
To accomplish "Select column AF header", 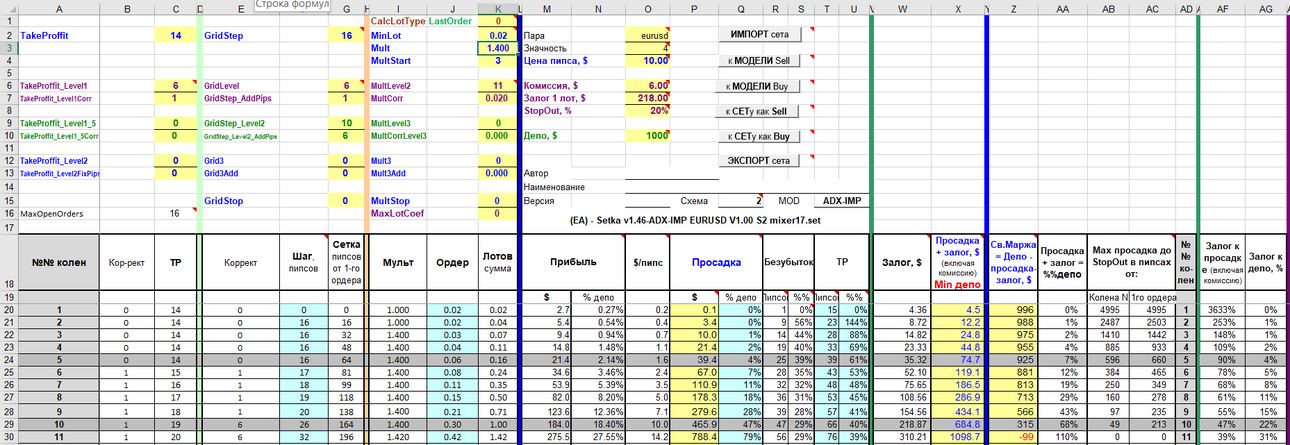I will pos(1222,7).
